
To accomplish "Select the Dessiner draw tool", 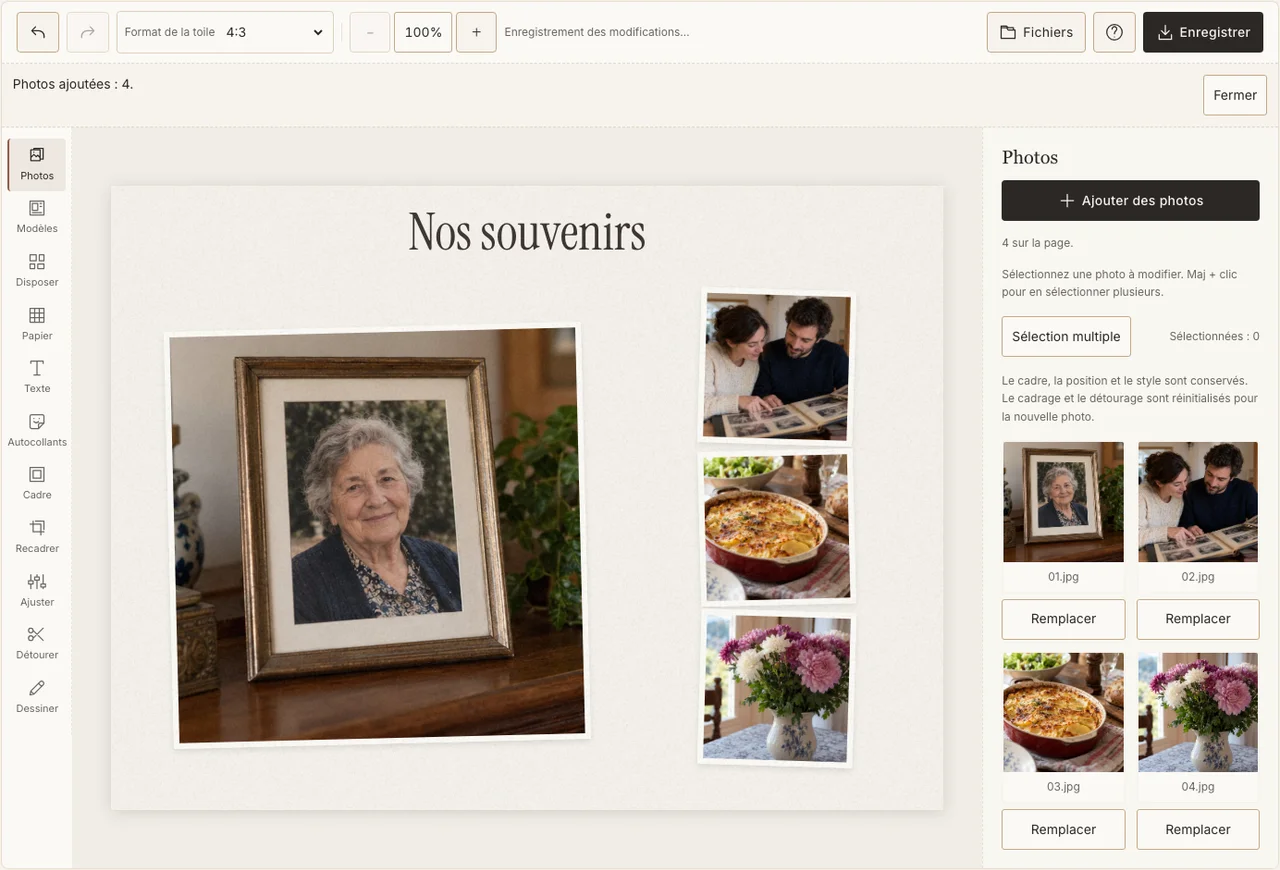I will pos(37,697).
